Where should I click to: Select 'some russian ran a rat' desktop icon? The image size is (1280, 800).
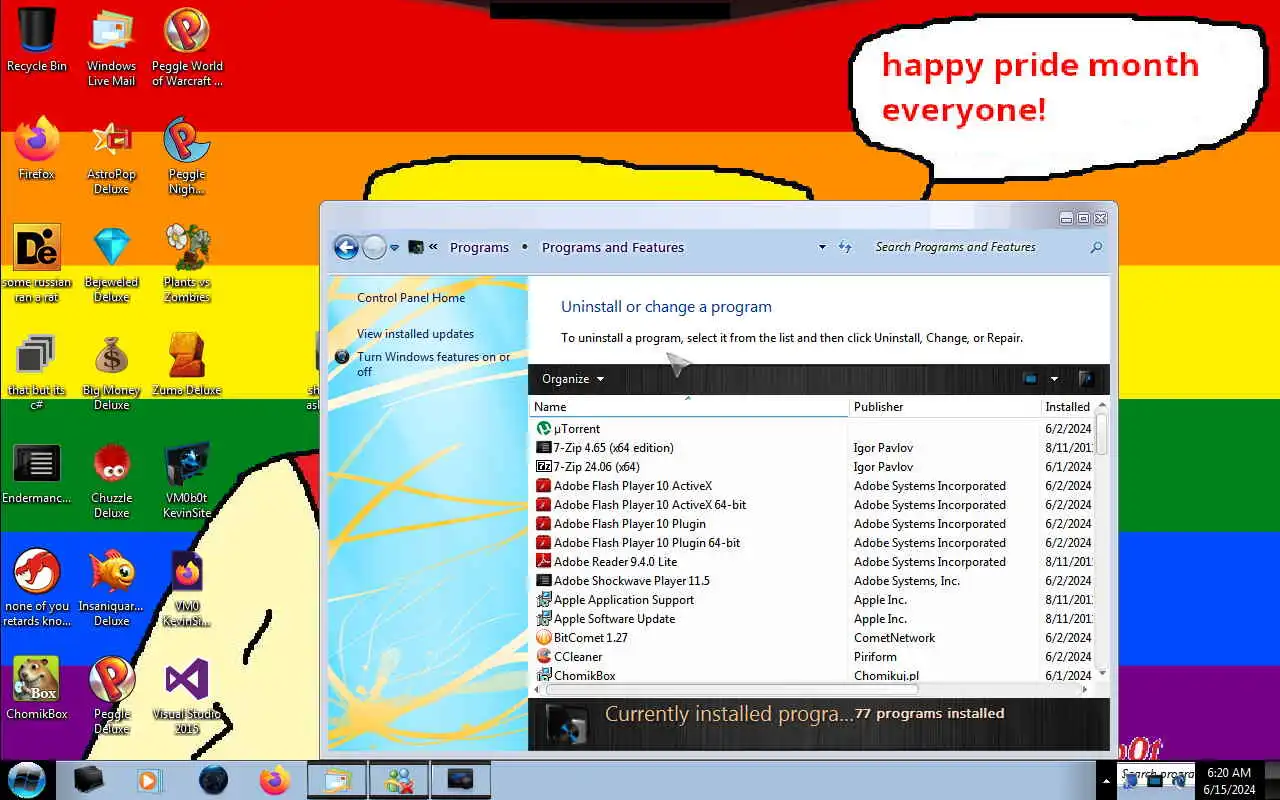point(37,264)
